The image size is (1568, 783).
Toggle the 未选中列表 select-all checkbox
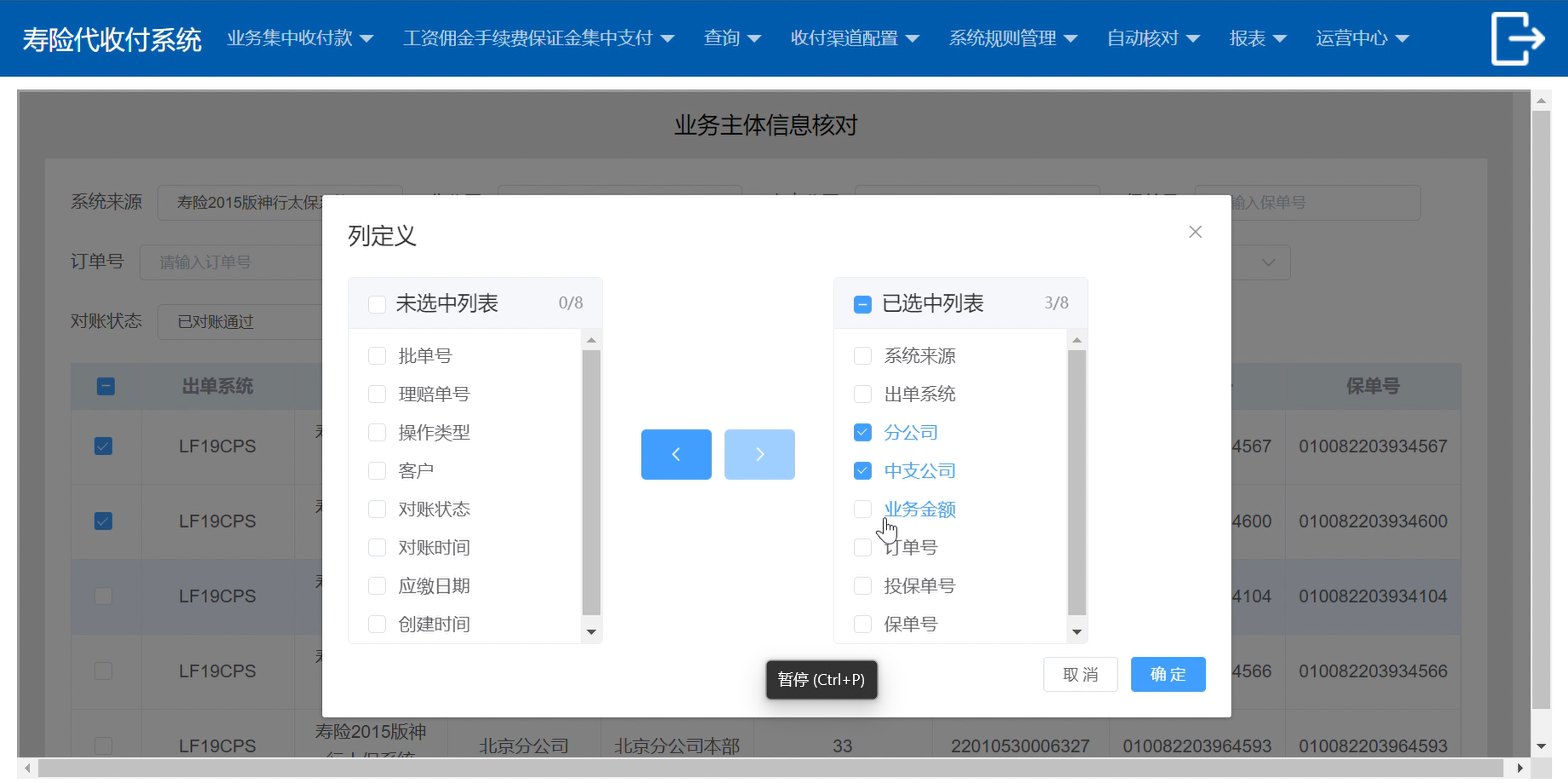[377, 304]
